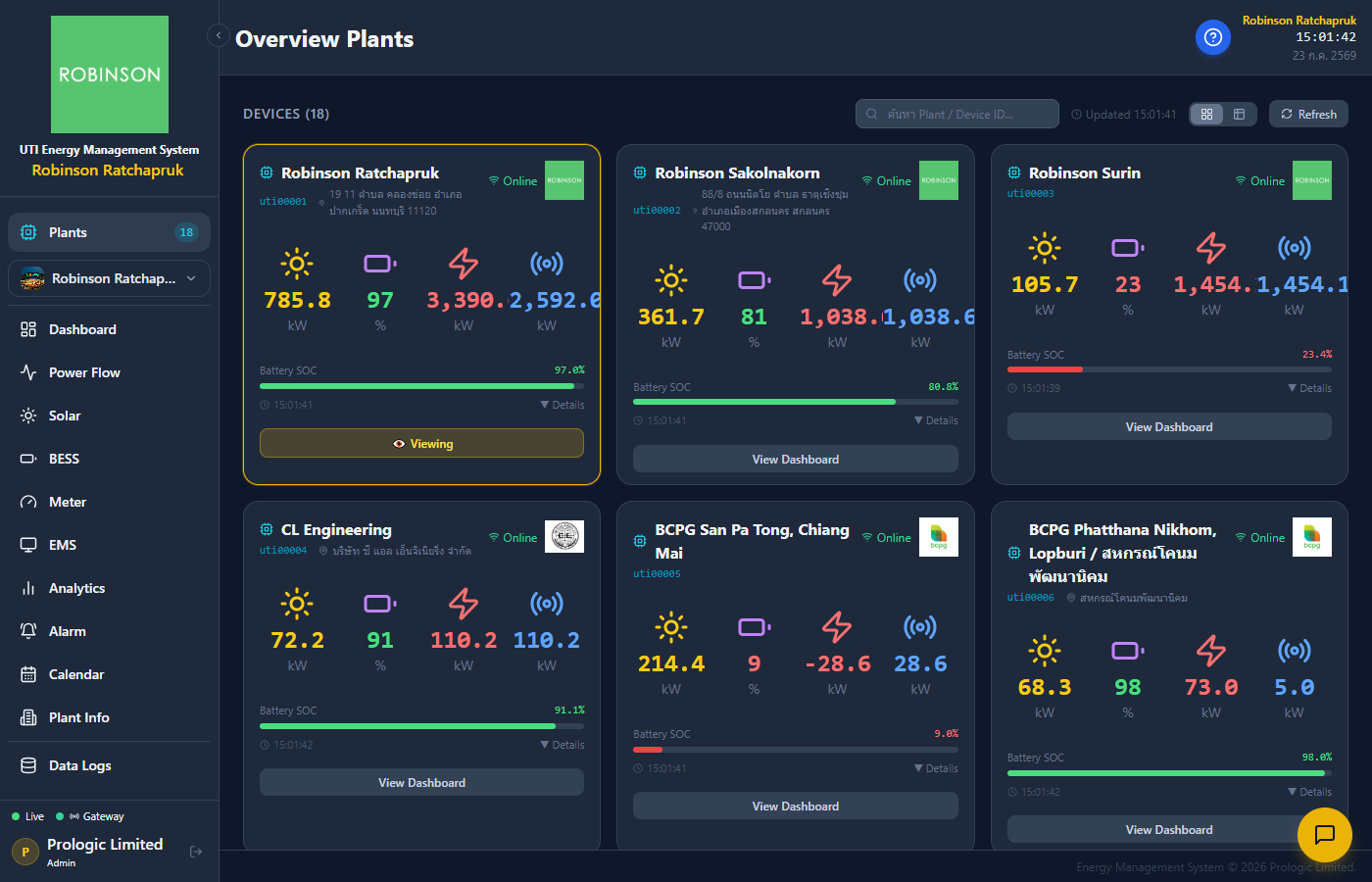1372x882 pixels.
Task: Click the sun icon on BCPG Phatthana Nikhom card
Action: coord(1045,651)
